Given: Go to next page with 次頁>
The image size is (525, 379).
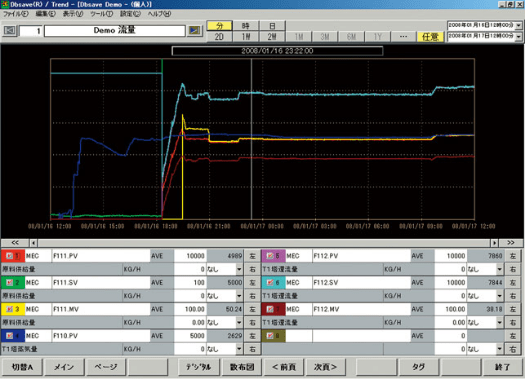Looking at the screenshot, I should pyautogui.click(x=325, y=367).
